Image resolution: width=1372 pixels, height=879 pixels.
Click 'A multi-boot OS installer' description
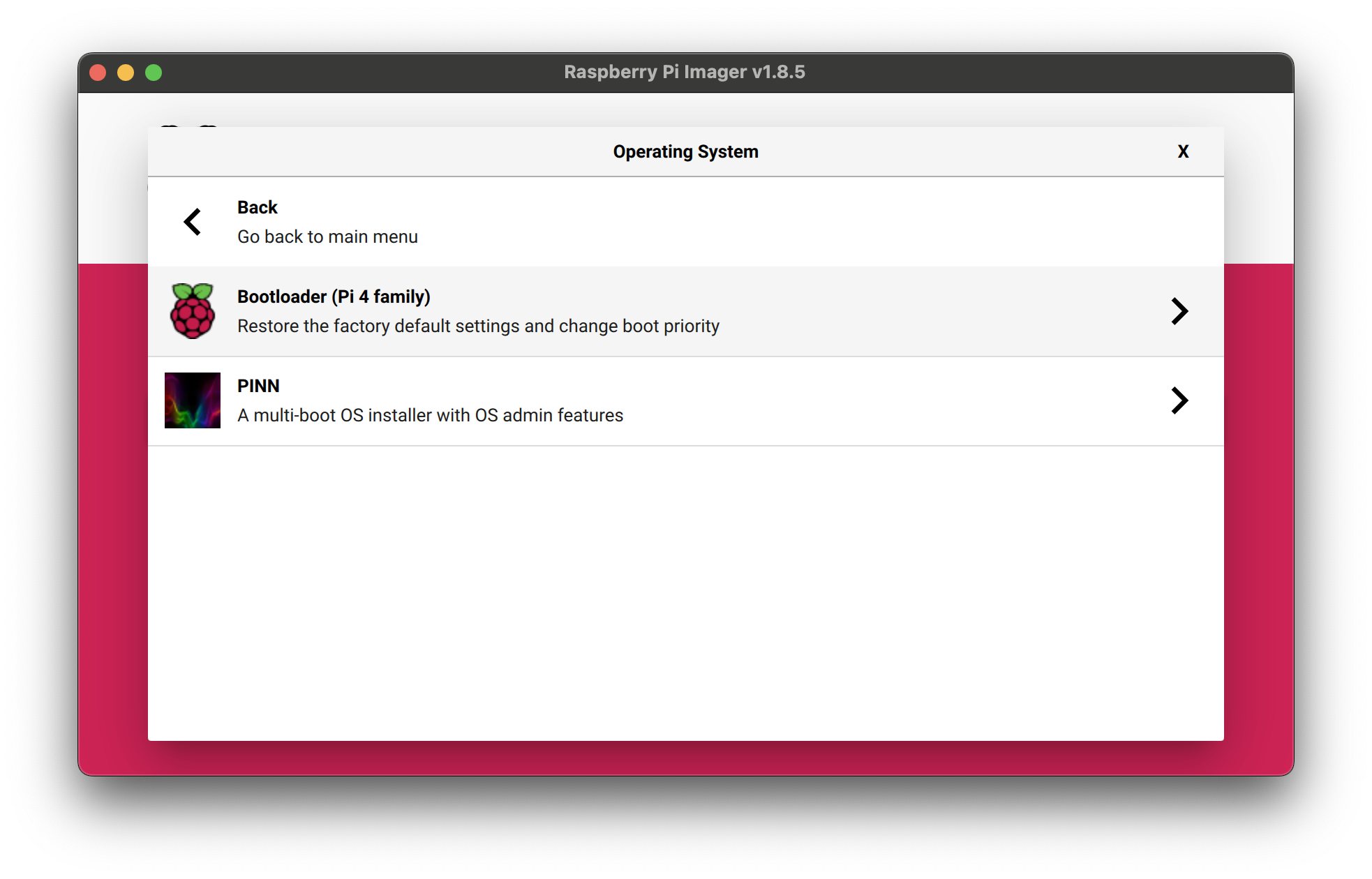click(x=430, y=415)
